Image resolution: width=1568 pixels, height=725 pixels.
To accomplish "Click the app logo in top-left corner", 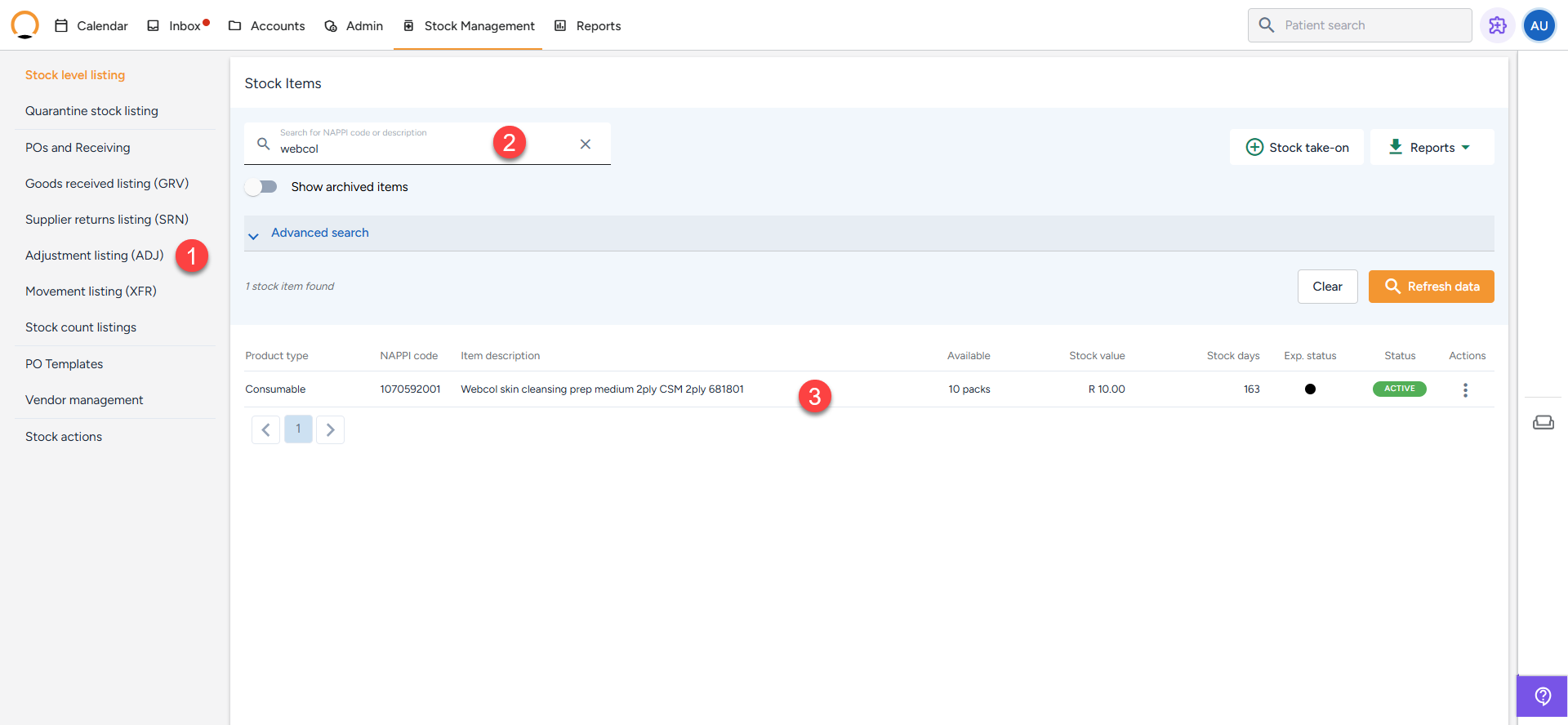I will point(24,25).
